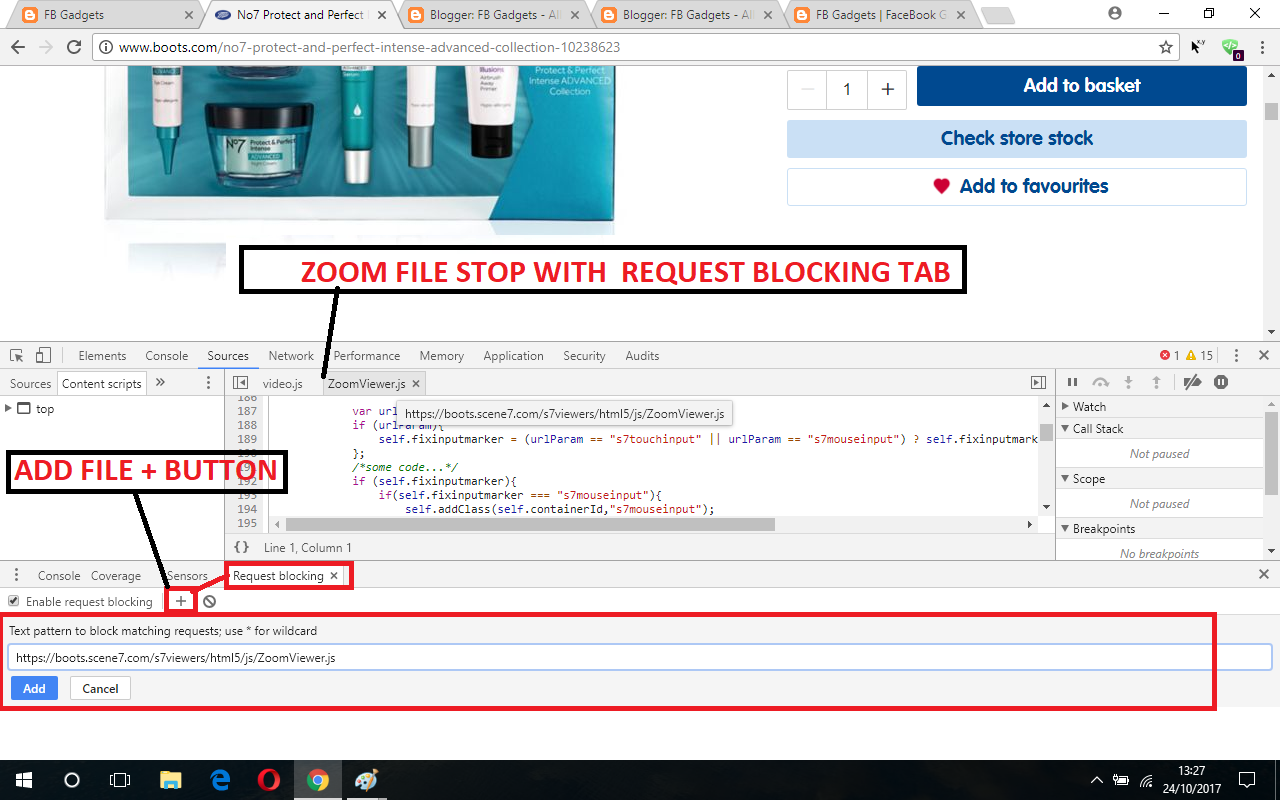Open the Sources navigator more options menu
The height and width of the screenshot is (800, 1280).
click(208, 383)
